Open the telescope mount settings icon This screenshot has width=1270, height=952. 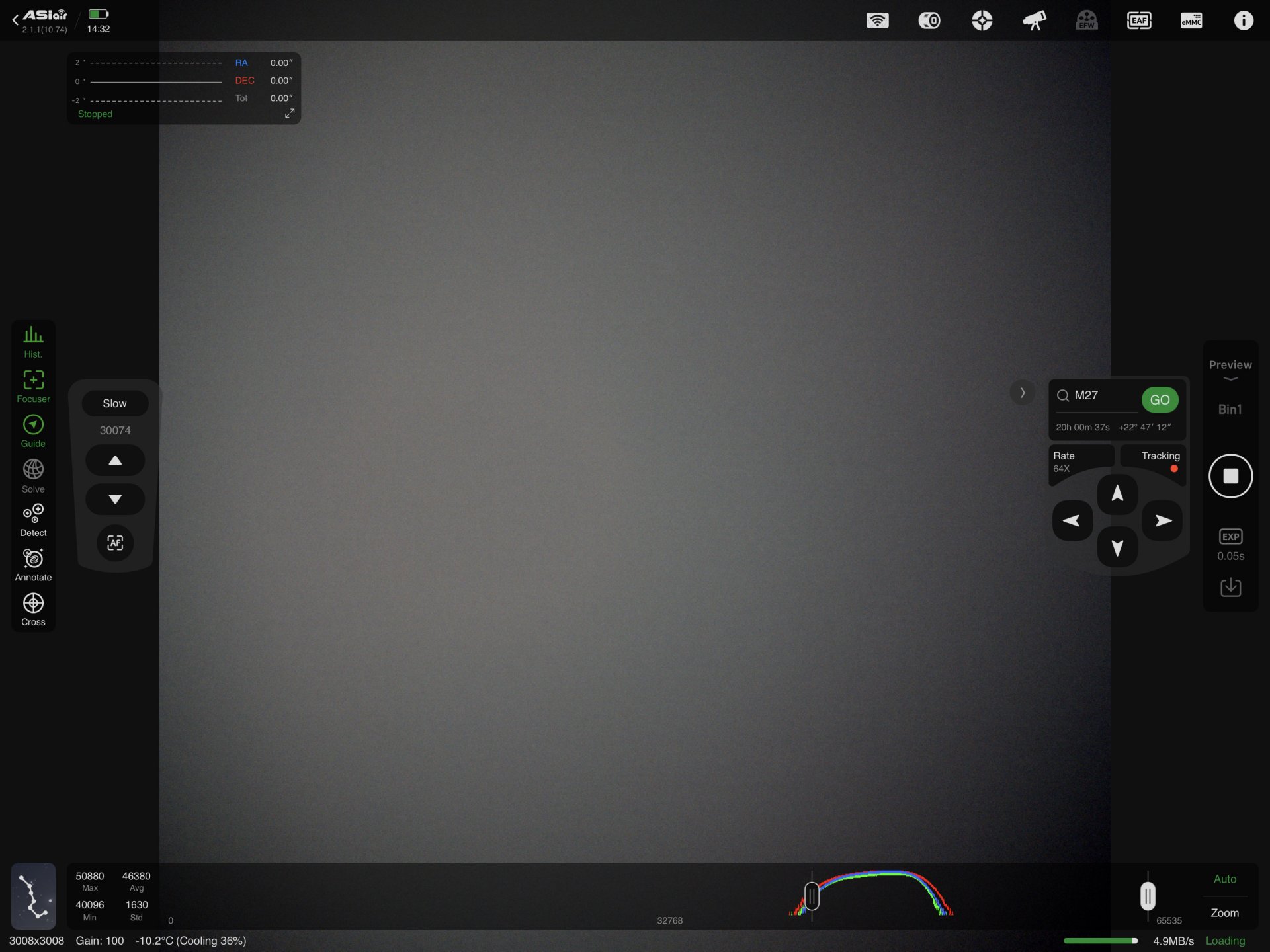pos(1034,20)
